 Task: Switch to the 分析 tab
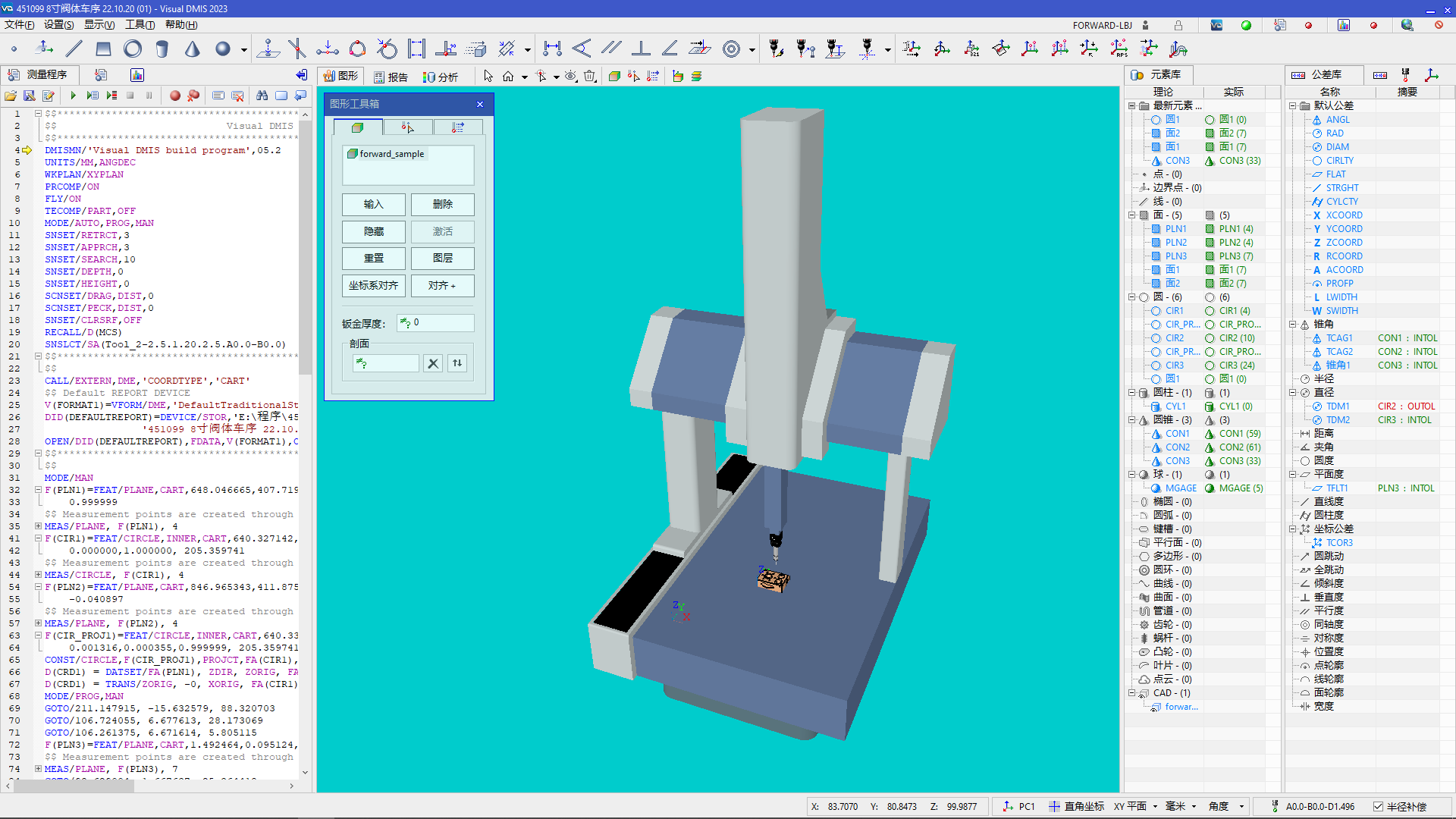click(x=441, y=77)
